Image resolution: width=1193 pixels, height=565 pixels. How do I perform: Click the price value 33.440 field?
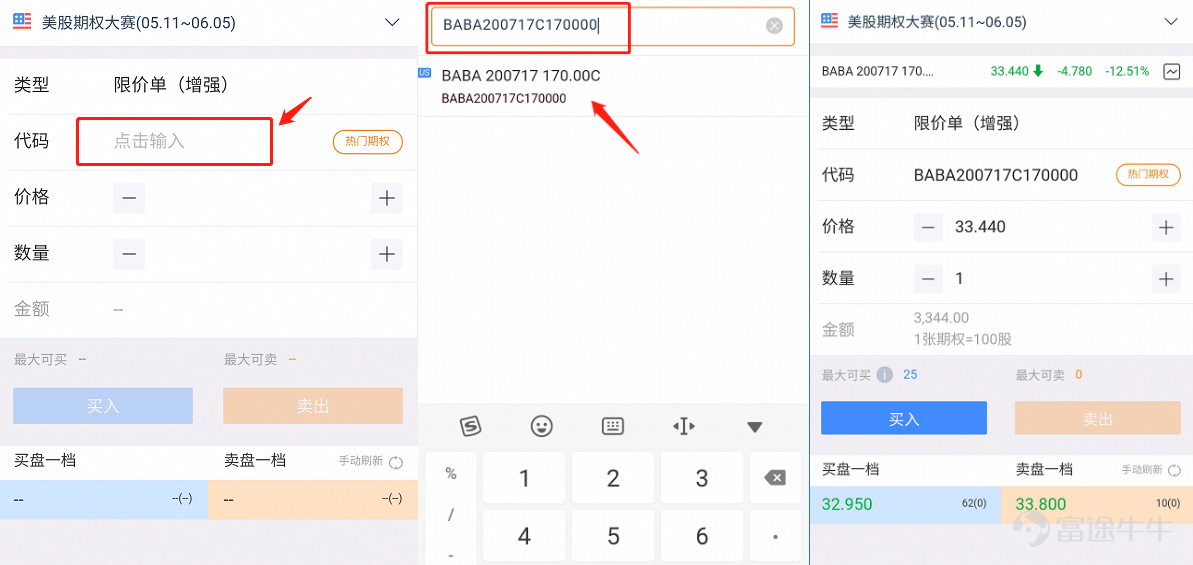[980, 227]
